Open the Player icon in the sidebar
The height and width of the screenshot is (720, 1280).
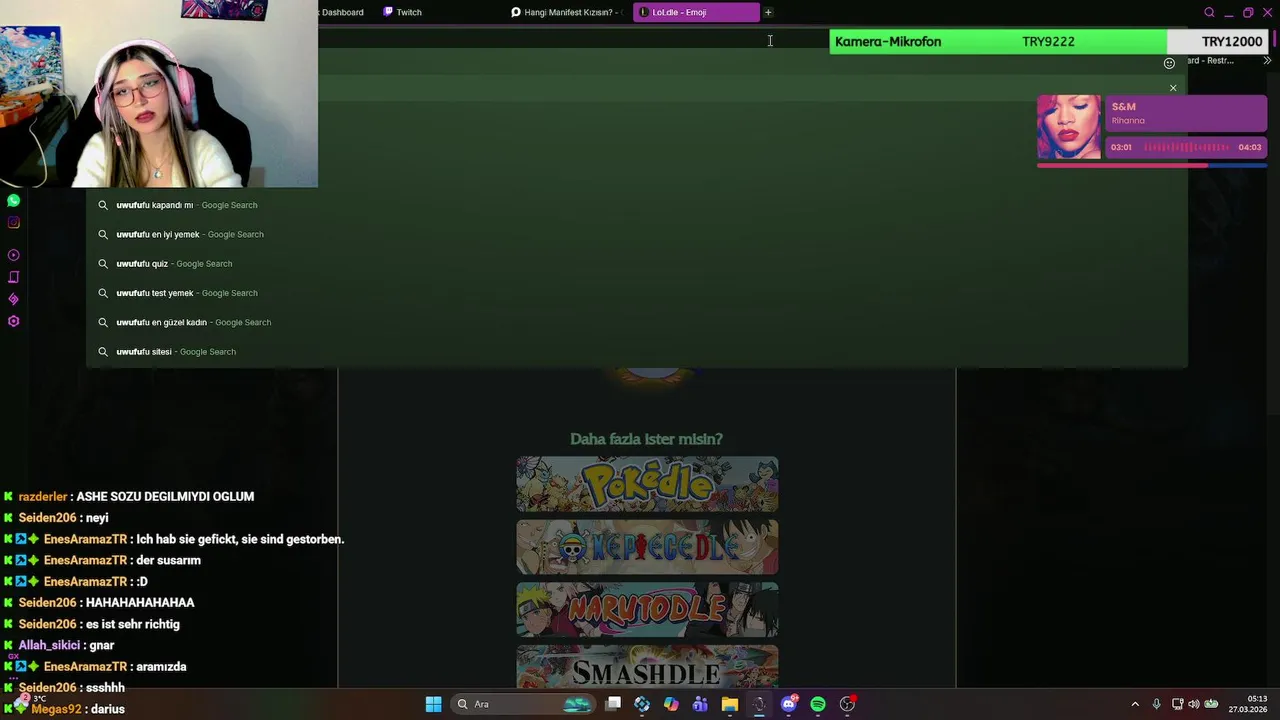(x=13, y=255)
